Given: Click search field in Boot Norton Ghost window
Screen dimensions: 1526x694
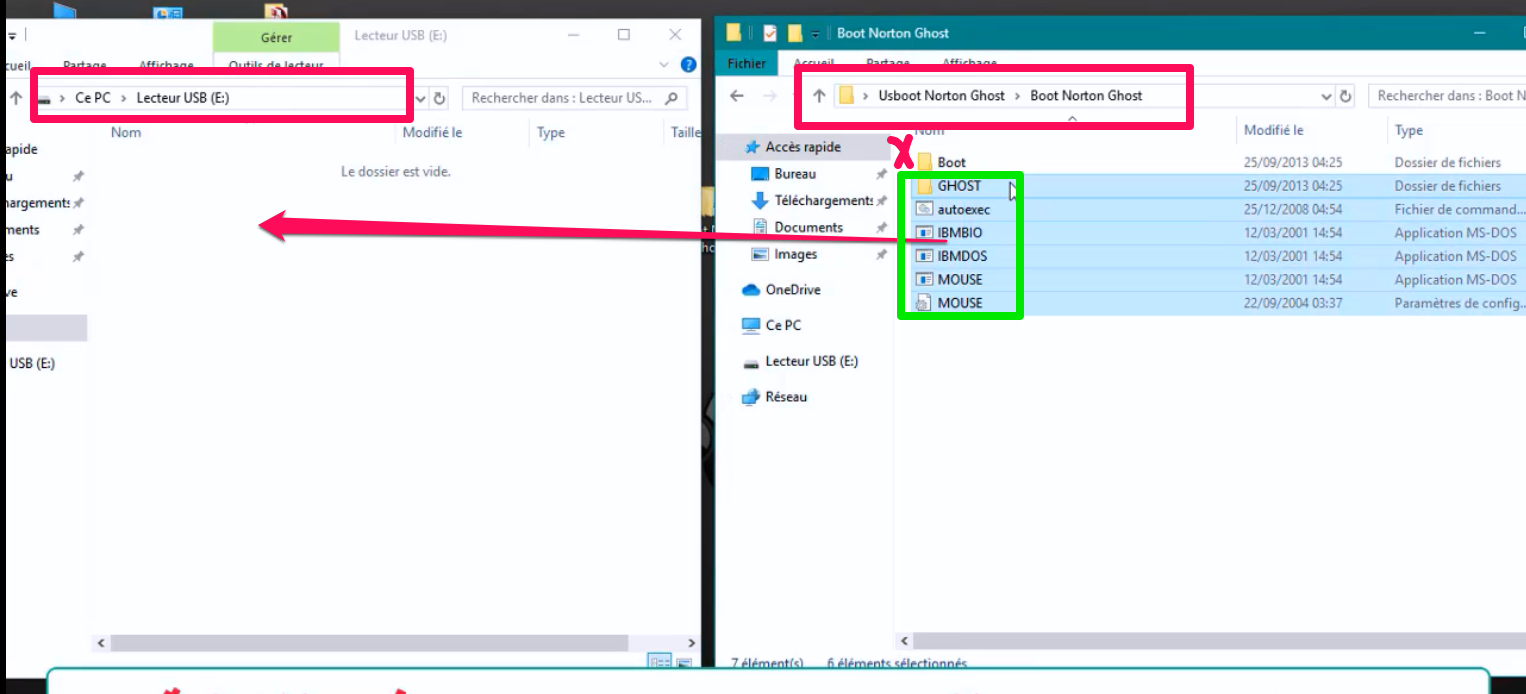Looking at the screenshot, I should click(x=1447, y=96).
